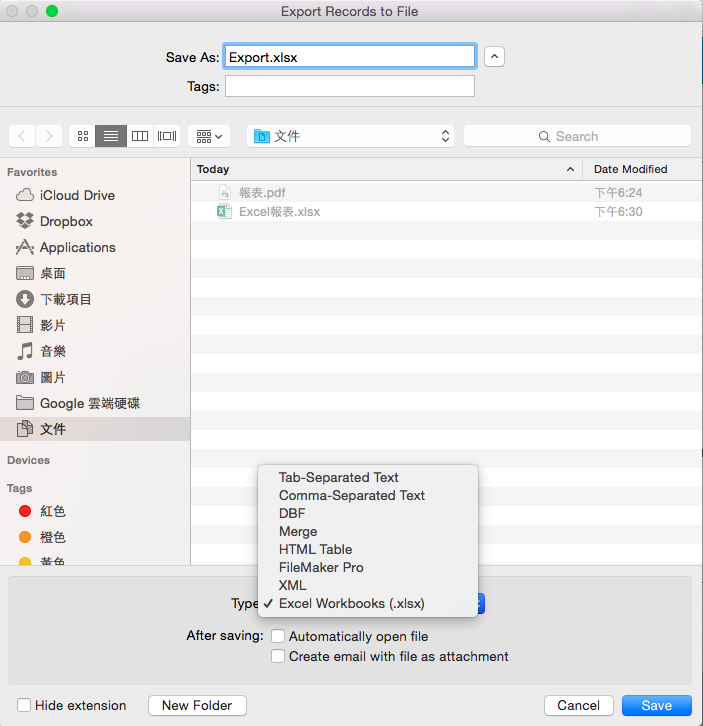This screenshot has height=726, width=703.
Task: Enable Automatically open file checkbox
Action: (278, 636)
